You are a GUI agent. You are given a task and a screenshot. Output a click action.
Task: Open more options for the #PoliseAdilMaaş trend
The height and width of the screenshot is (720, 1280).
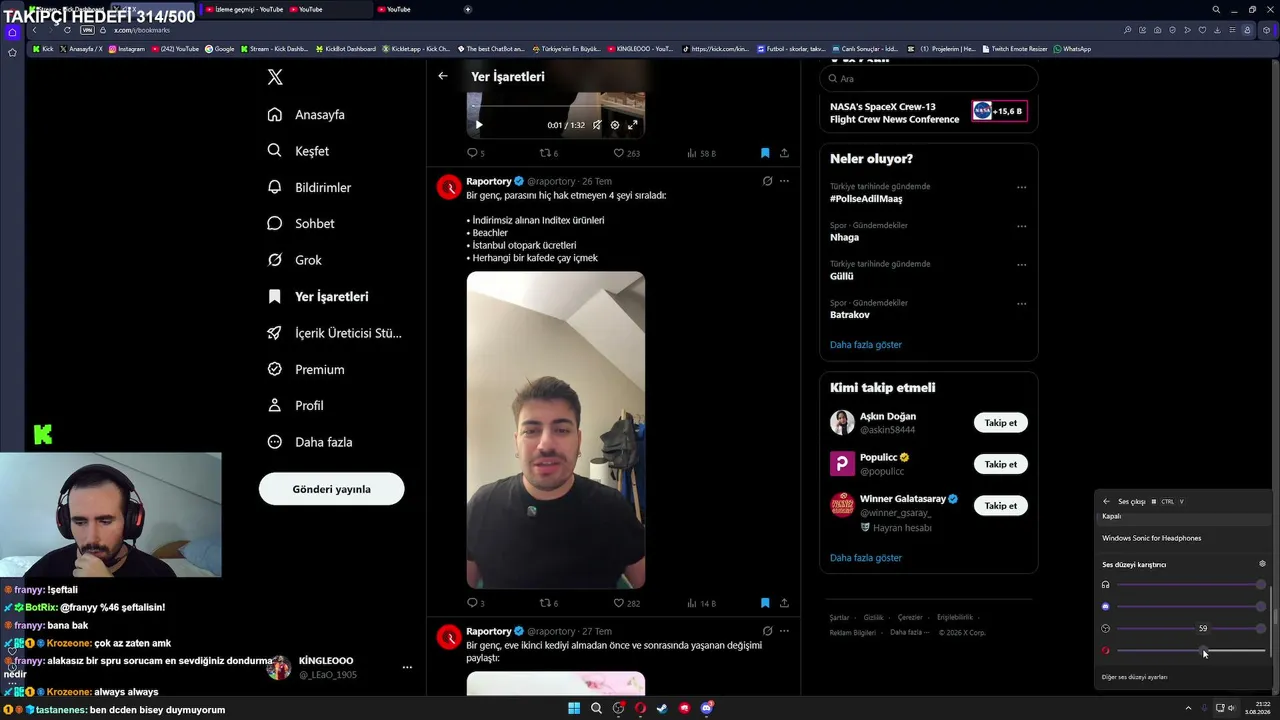(1021, 187)
